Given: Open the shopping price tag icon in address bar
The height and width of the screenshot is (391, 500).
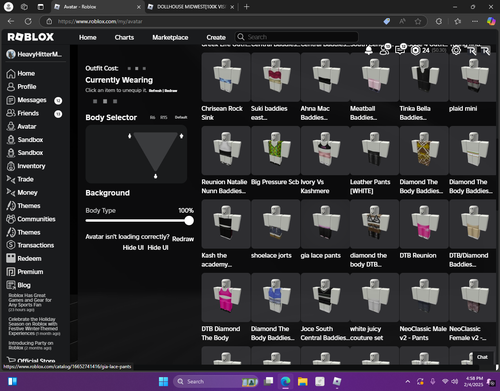Looking at the screenshot, I should tap(387, 21).
